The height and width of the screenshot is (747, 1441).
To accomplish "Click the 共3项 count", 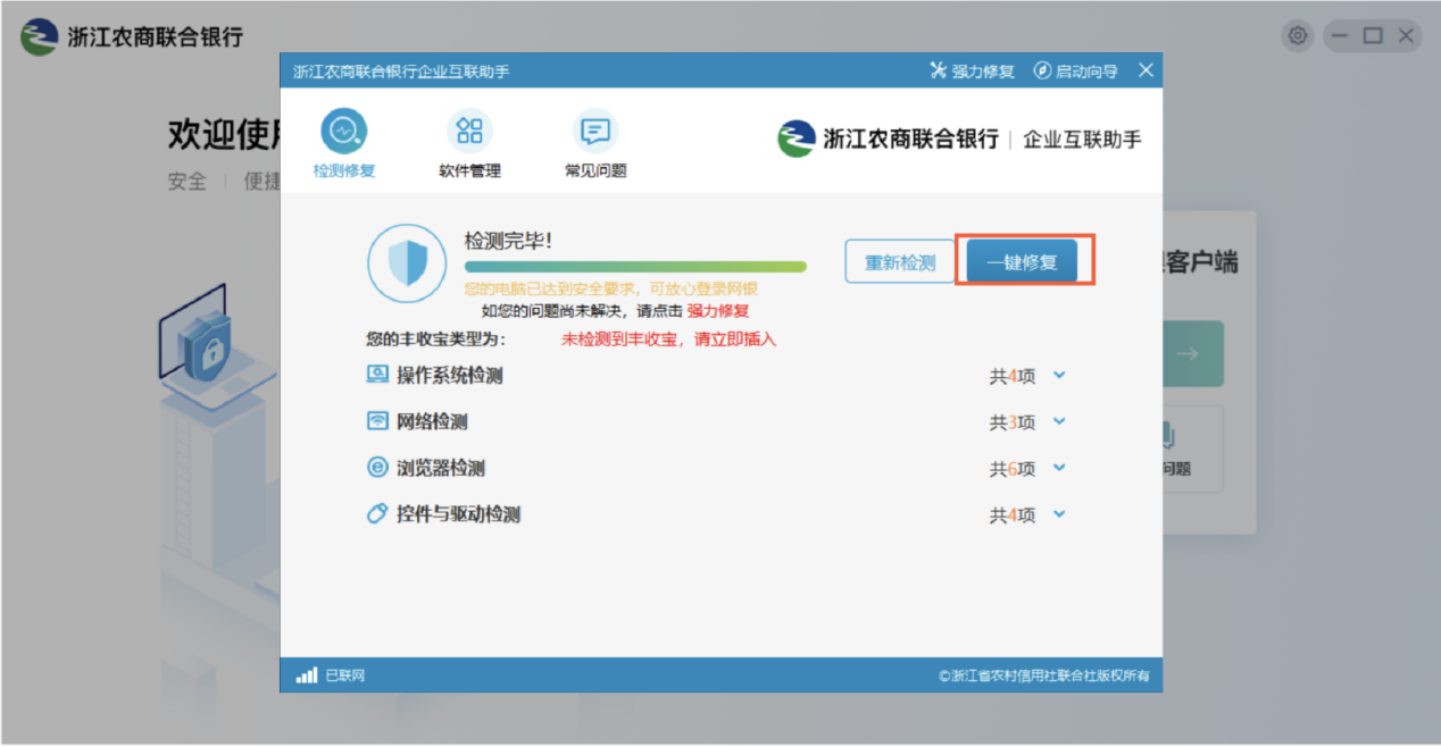I will pyautogui.click(x=1013, y=423).
